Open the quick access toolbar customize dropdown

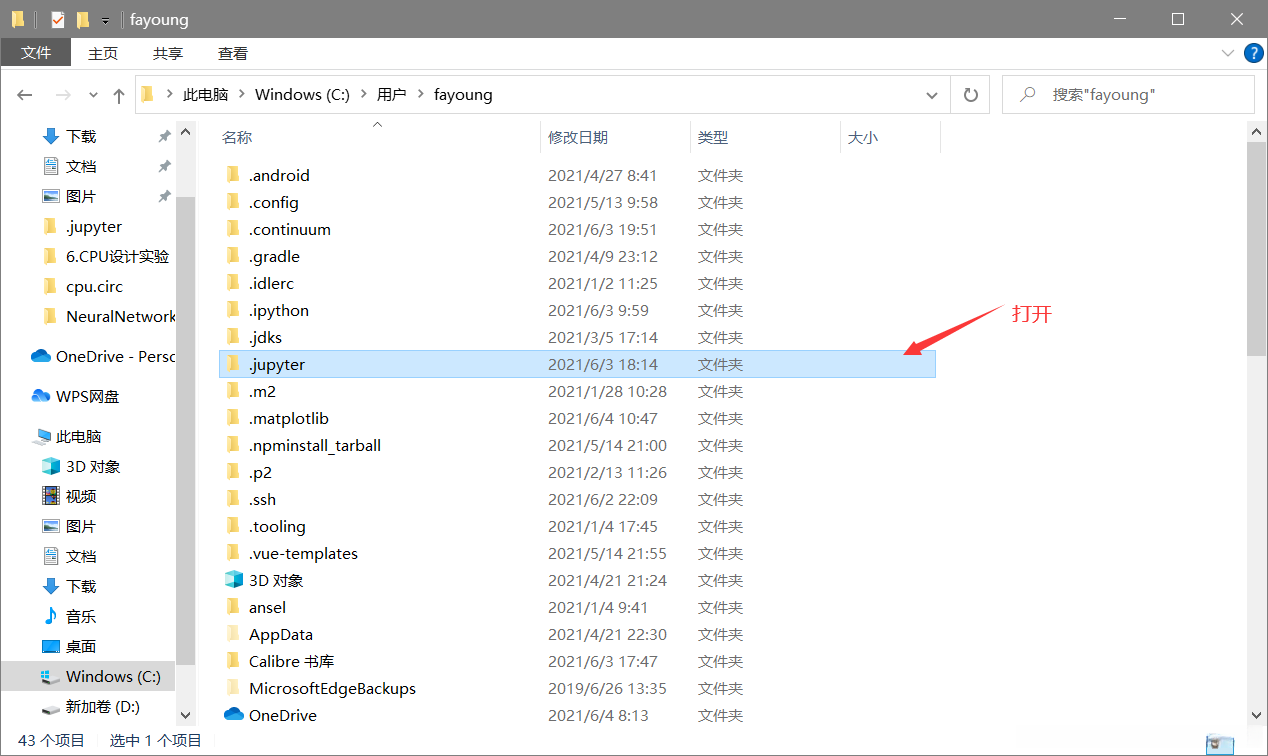(105, 20)
